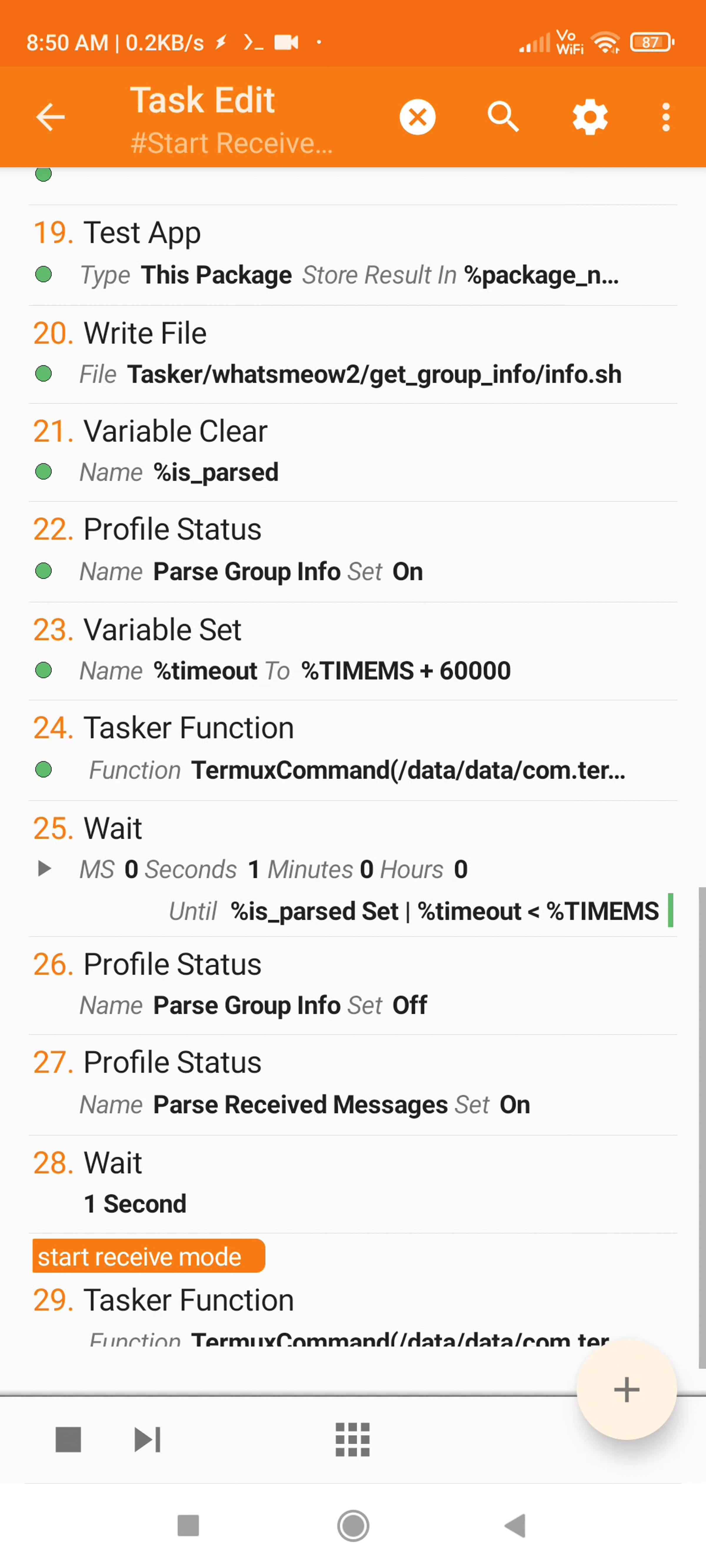
Task: Open the three-dot overflow menu
Action: pyautogui.click(x=666, y=117)
